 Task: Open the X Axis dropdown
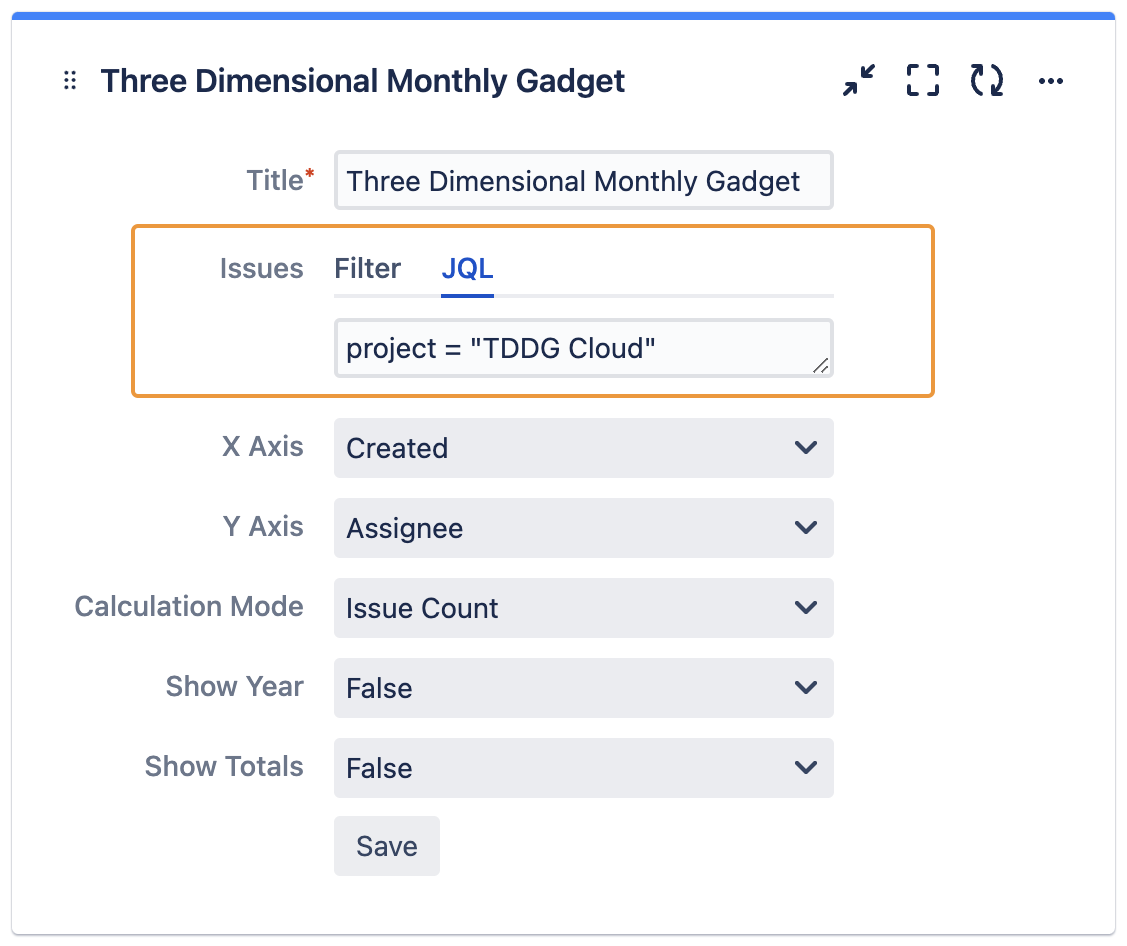click(583, 448)
